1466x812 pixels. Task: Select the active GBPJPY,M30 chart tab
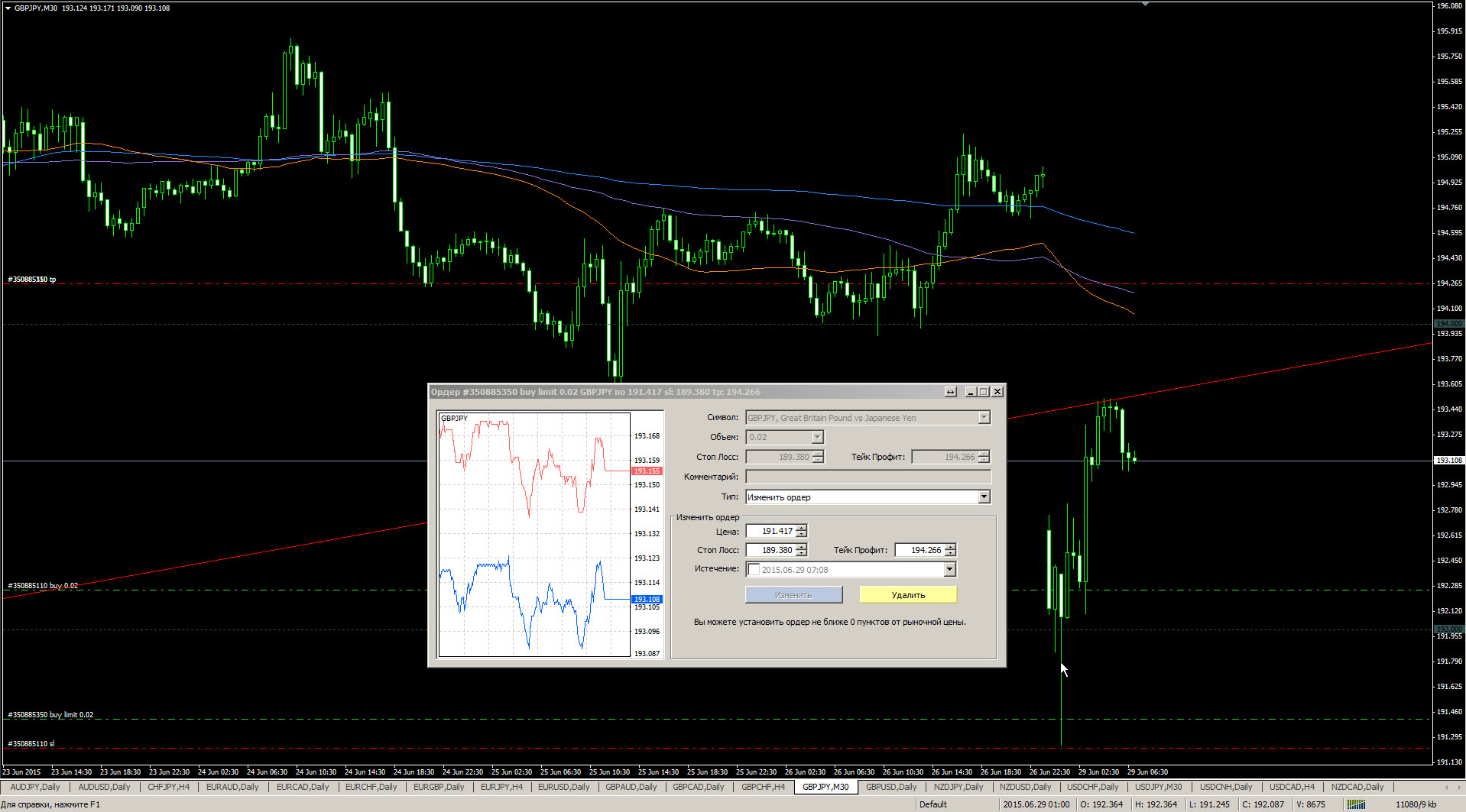(825, 787)
